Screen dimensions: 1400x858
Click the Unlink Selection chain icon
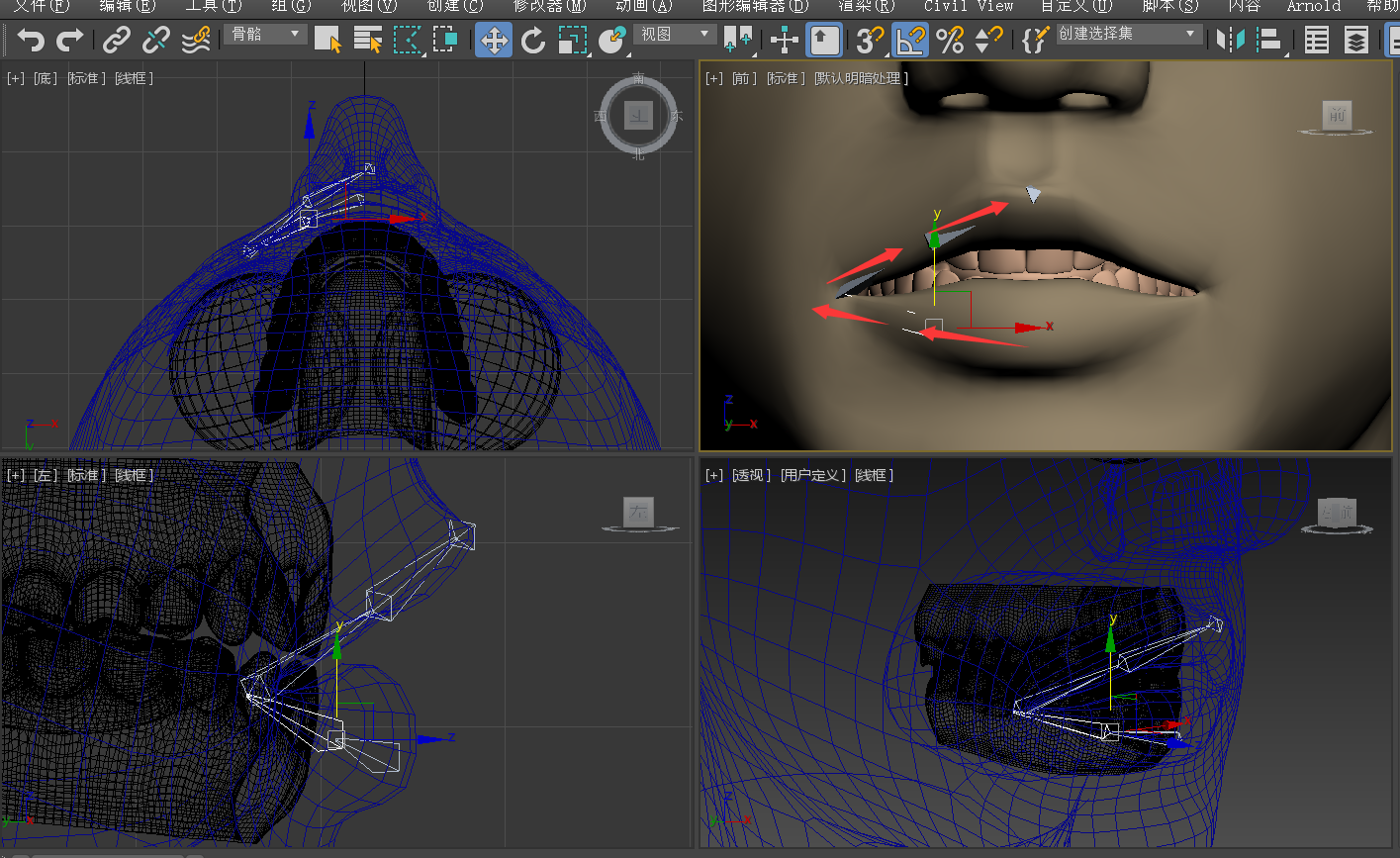pos(156,41)
